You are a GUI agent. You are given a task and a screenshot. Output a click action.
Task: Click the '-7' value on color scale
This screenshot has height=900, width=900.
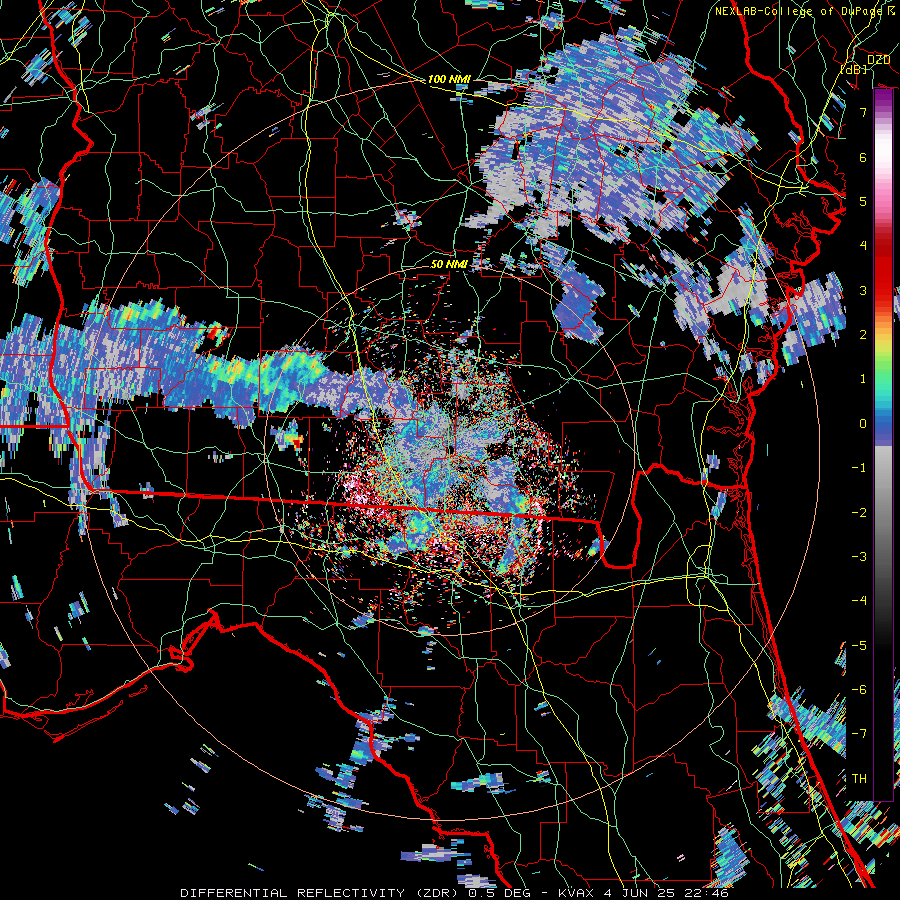[859, 734]
